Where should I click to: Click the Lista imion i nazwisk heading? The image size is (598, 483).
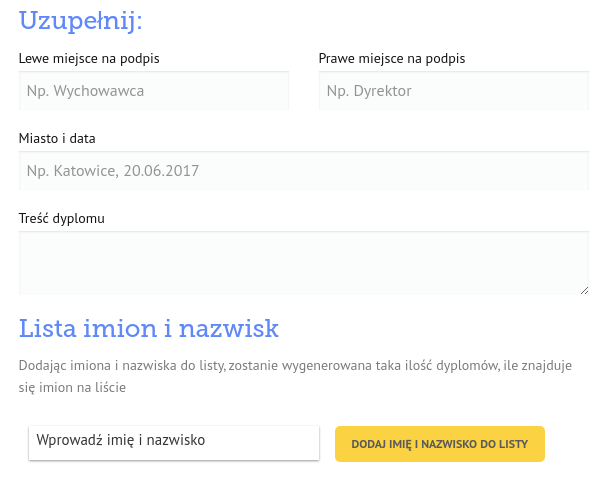click(x=149, y=328)
